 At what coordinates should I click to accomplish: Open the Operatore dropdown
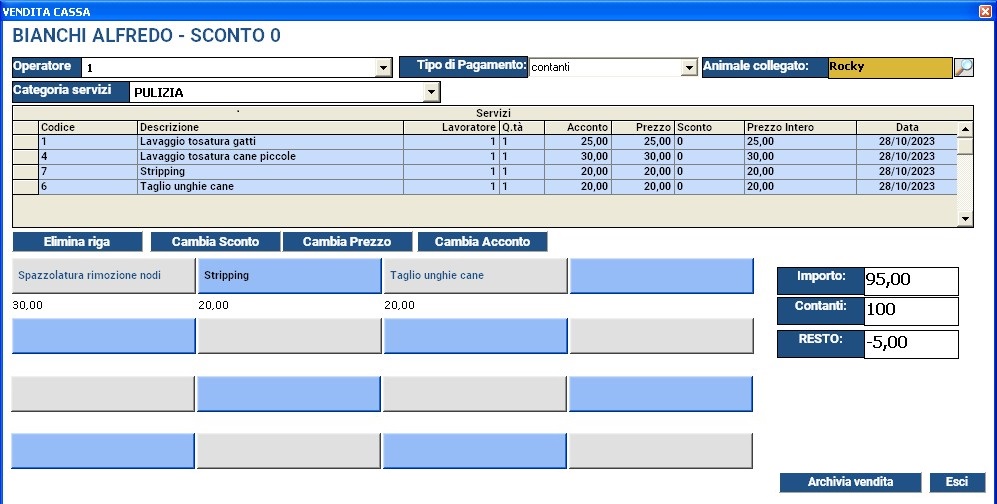(x=382, y=68)
